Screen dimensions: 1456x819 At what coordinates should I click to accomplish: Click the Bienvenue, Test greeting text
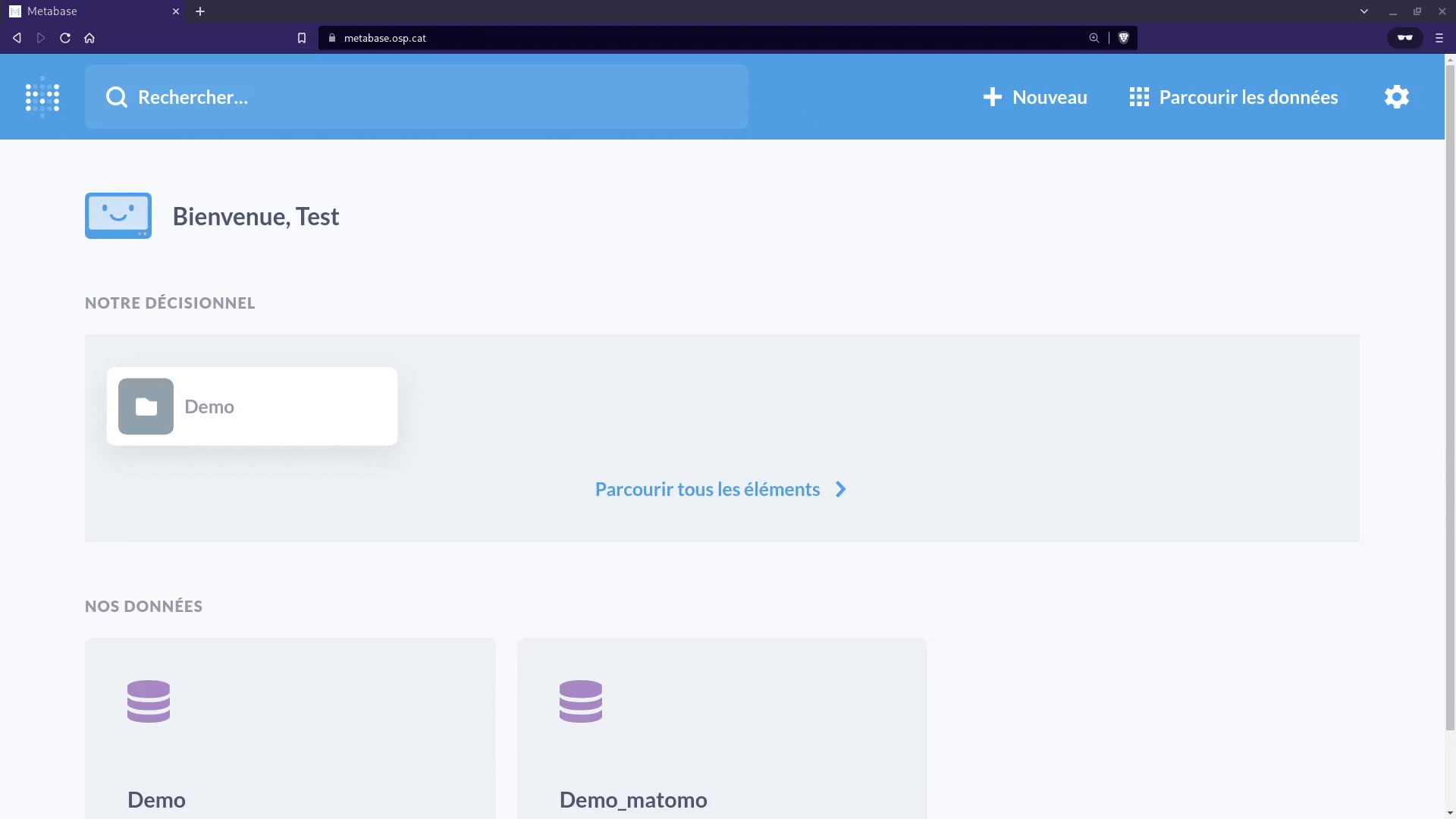[x=256, y=217]
